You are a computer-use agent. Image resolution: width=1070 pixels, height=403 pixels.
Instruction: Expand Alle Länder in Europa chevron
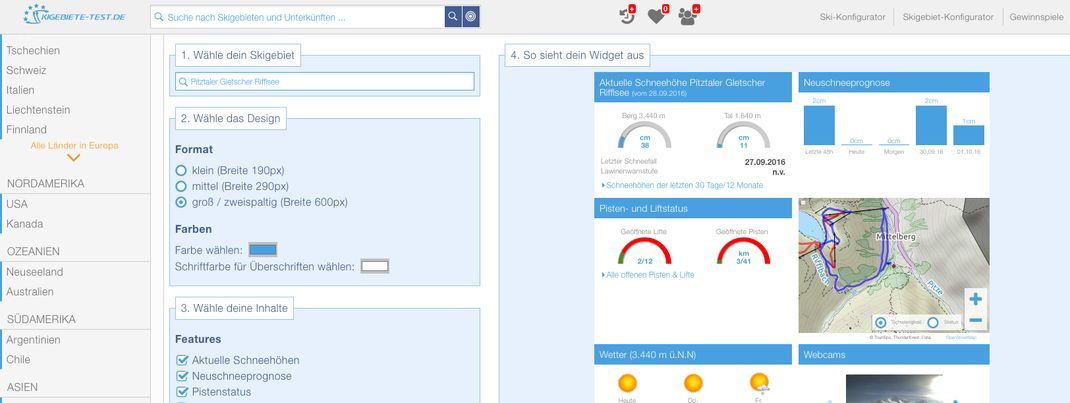74,158
